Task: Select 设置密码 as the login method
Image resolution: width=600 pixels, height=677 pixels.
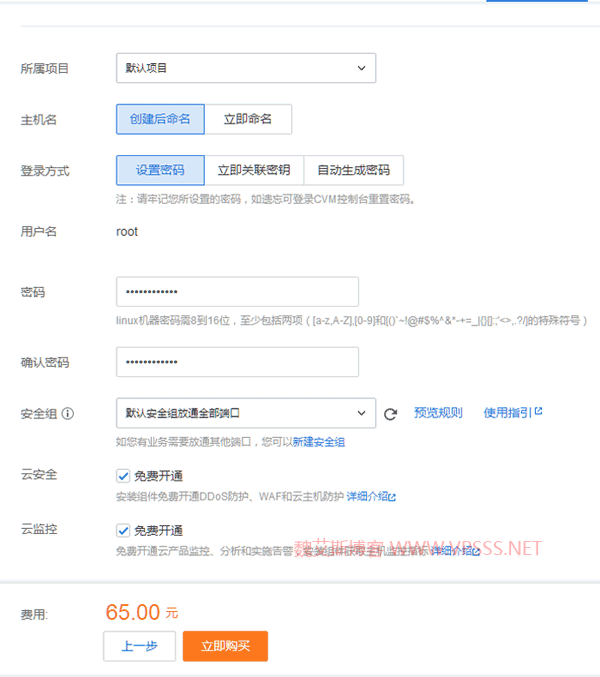Action: tap(160, 170)
